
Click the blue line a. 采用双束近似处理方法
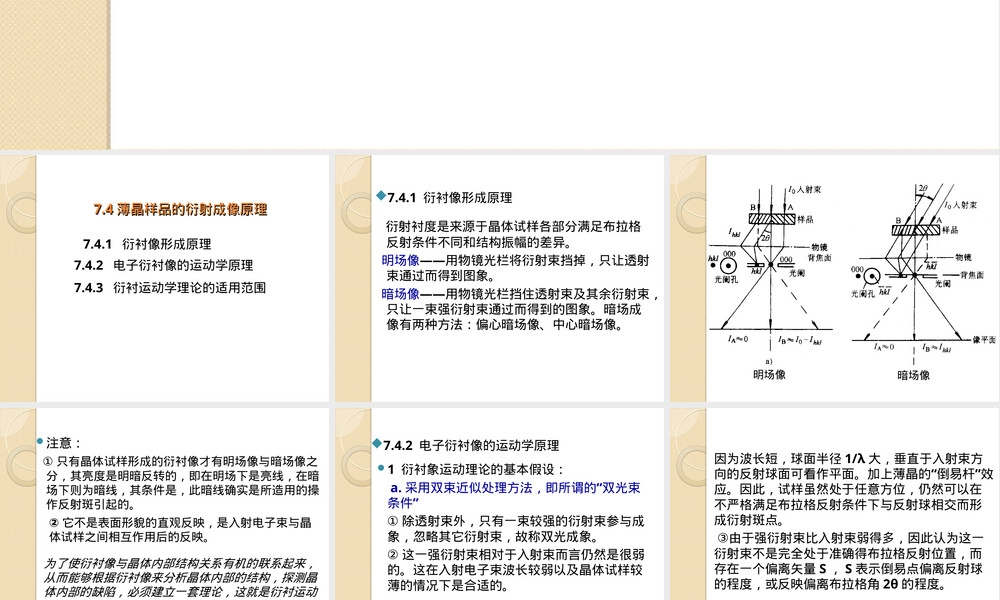(x=514, y=495)
